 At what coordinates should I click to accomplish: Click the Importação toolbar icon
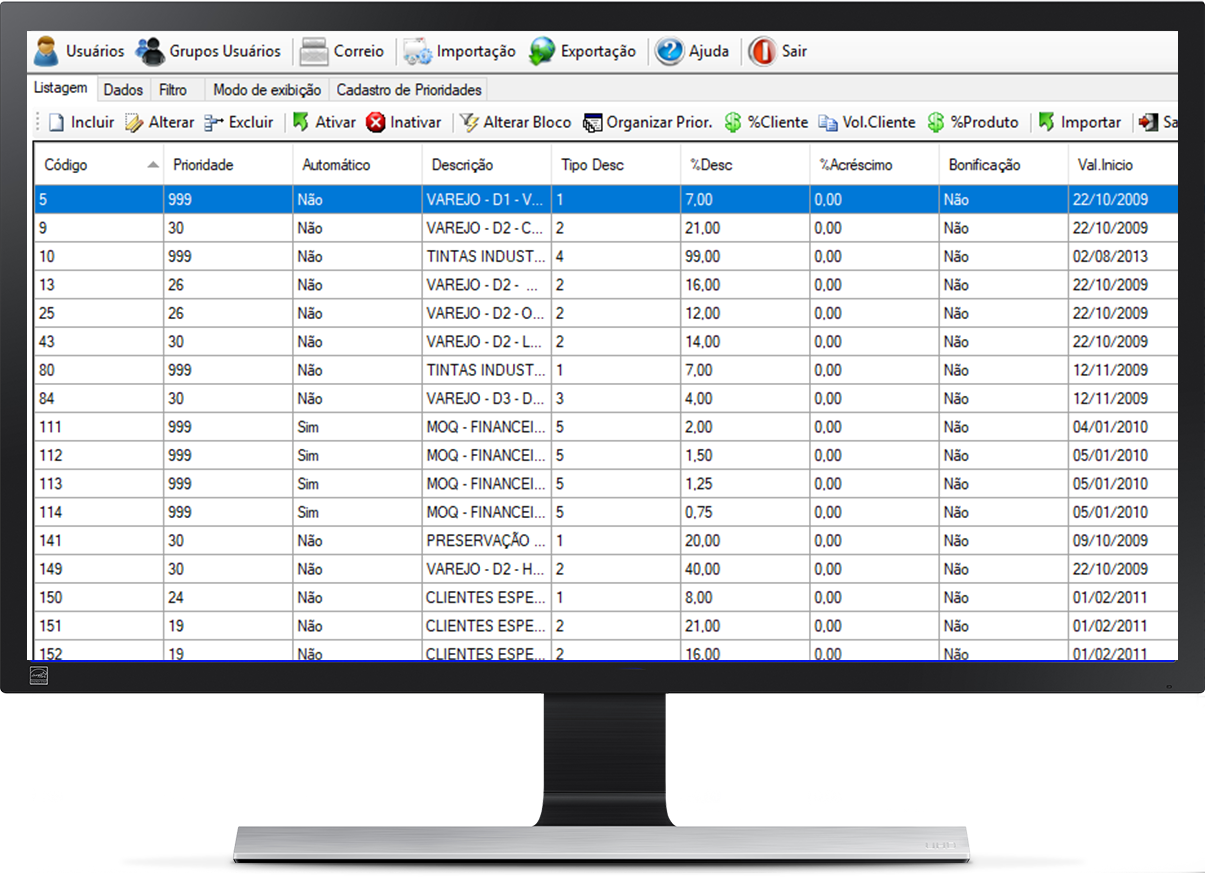point(418,51)
